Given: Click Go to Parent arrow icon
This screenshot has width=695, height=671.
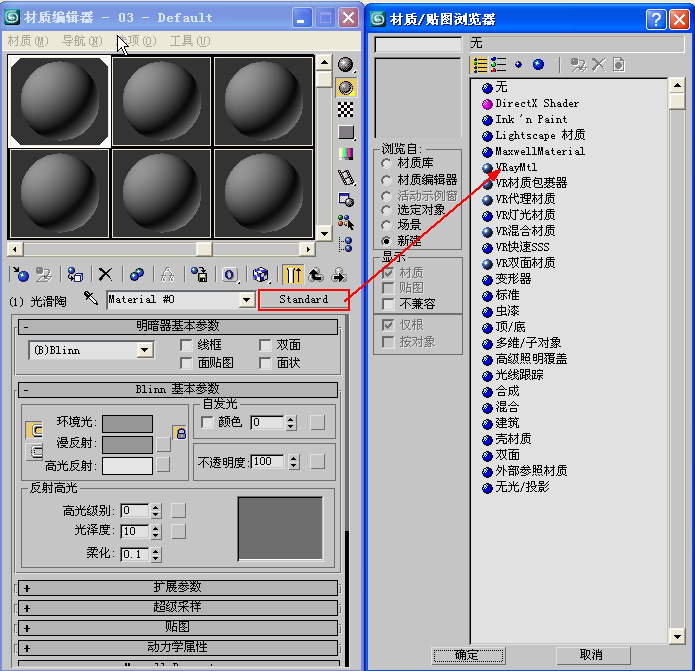Looking at the screenshot, I should point(316,274).
